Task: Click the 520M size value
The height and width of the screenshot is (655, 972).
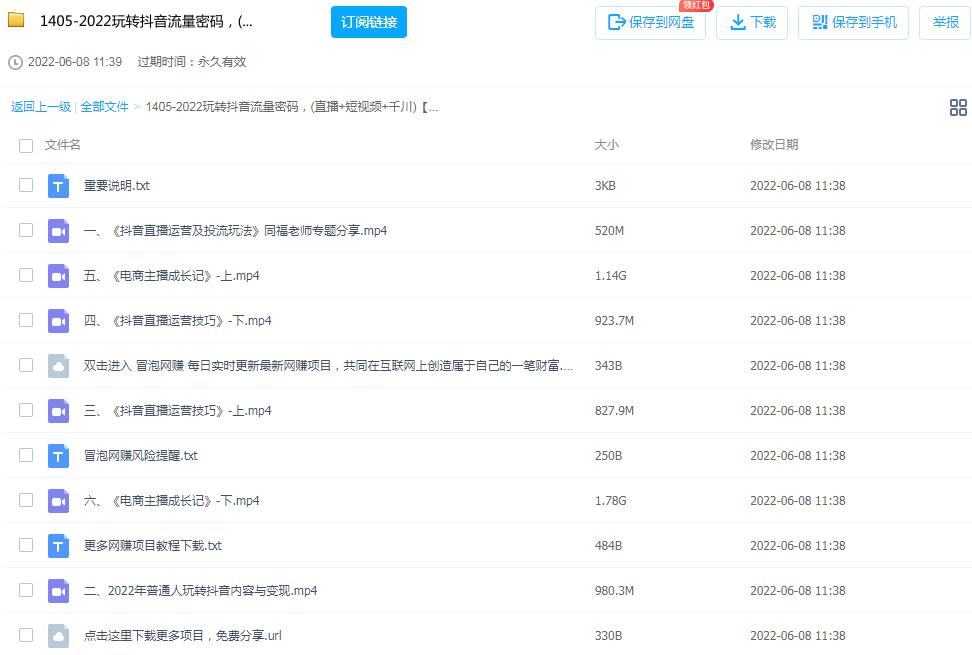Action: point(609,231)
